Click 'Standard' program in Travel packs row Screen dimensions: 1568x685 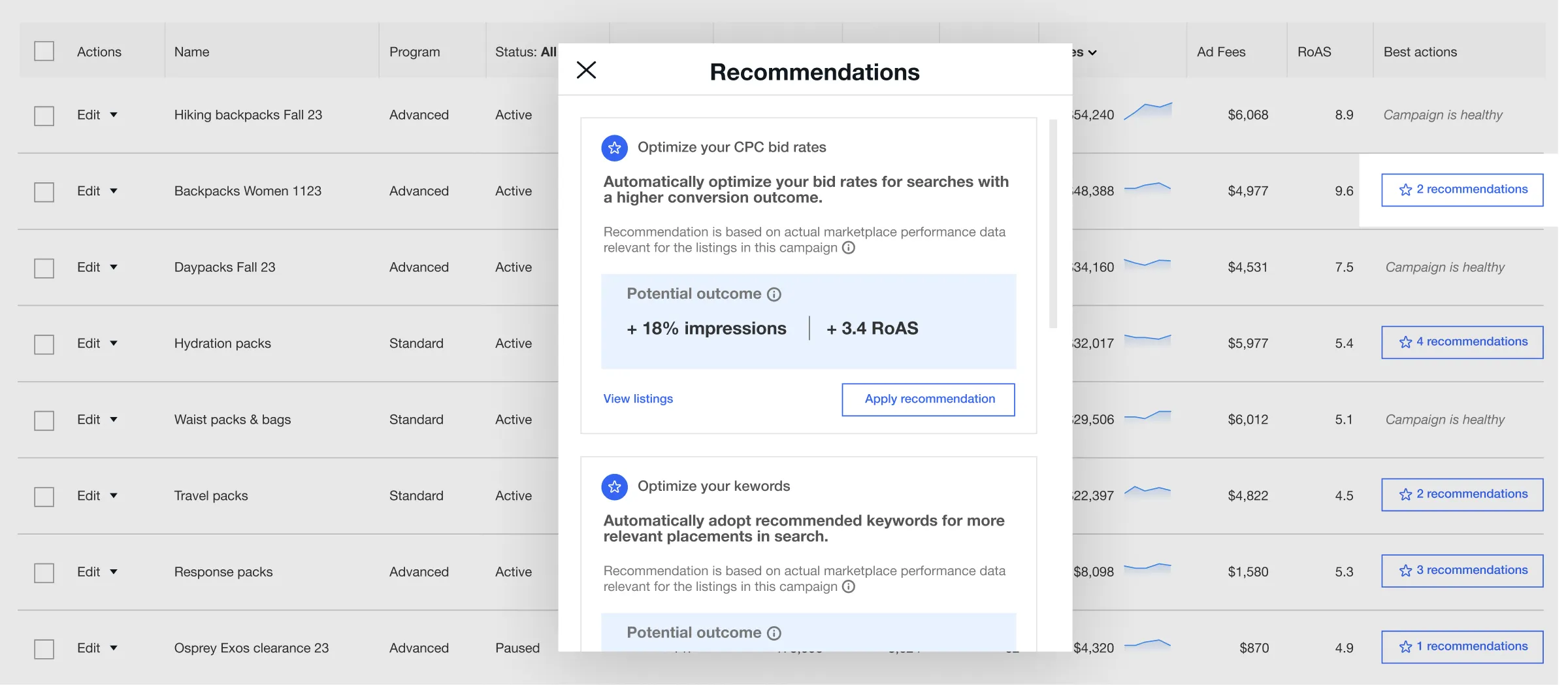click(416, 495)
